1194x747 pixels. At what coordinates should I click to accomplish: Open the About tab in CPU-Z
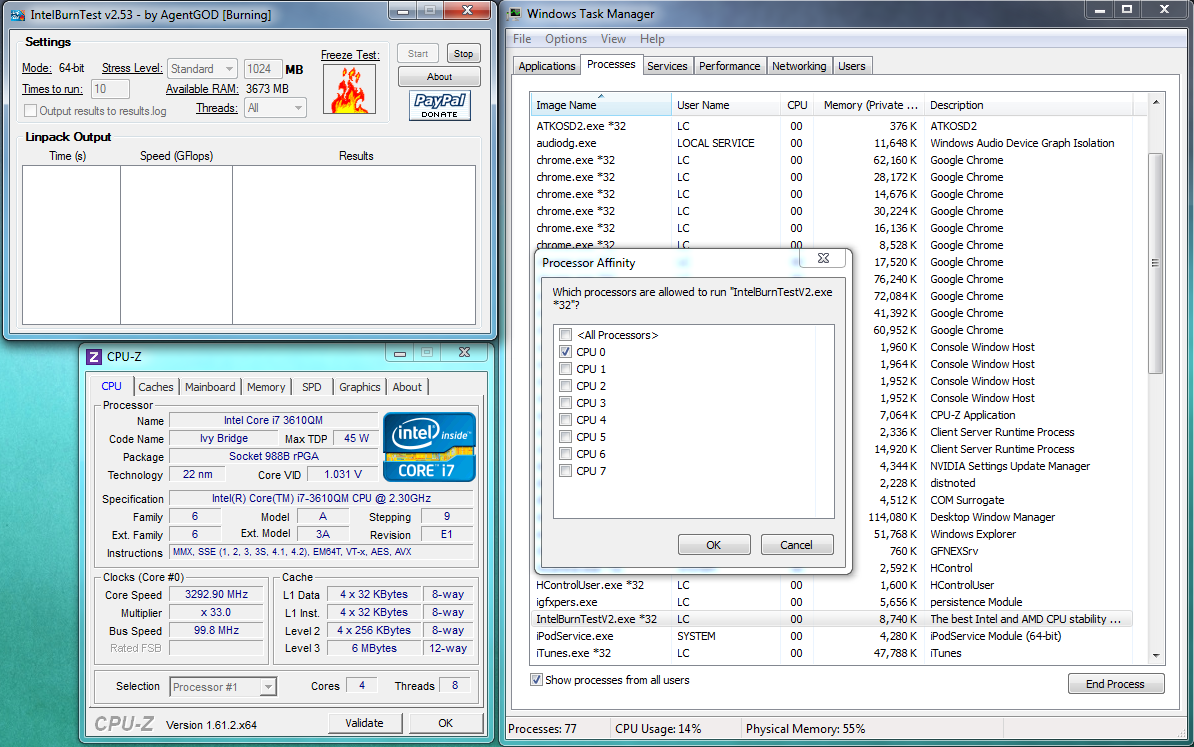click(407, 387)
